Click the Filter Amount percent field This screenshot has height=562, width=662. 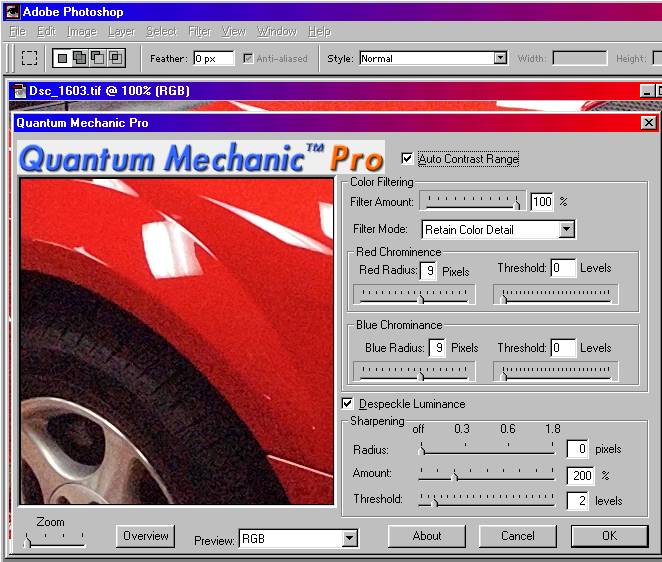542,201
